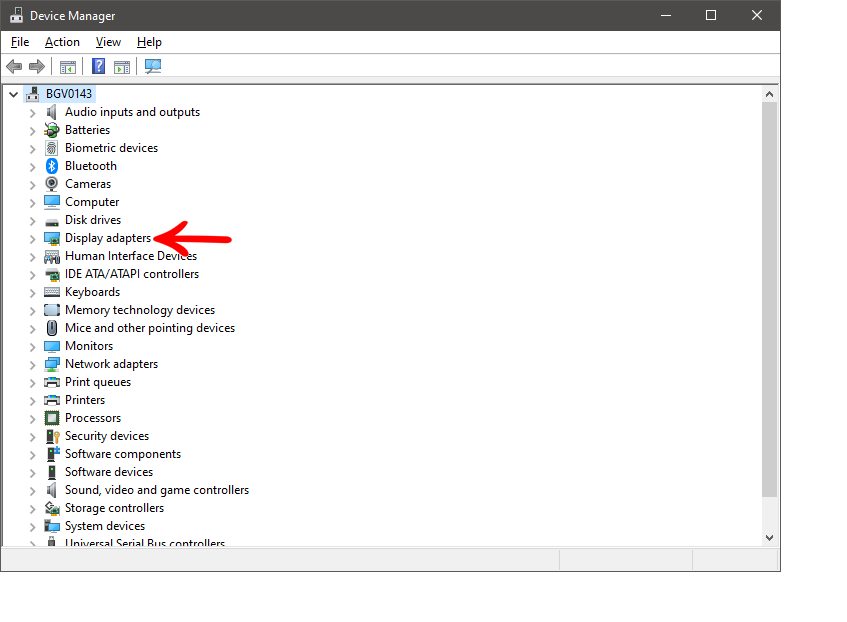The image size is (847, 622).
Task: Expand the Processors chevron
Action: pyautogui.click(x=32, y=419)
